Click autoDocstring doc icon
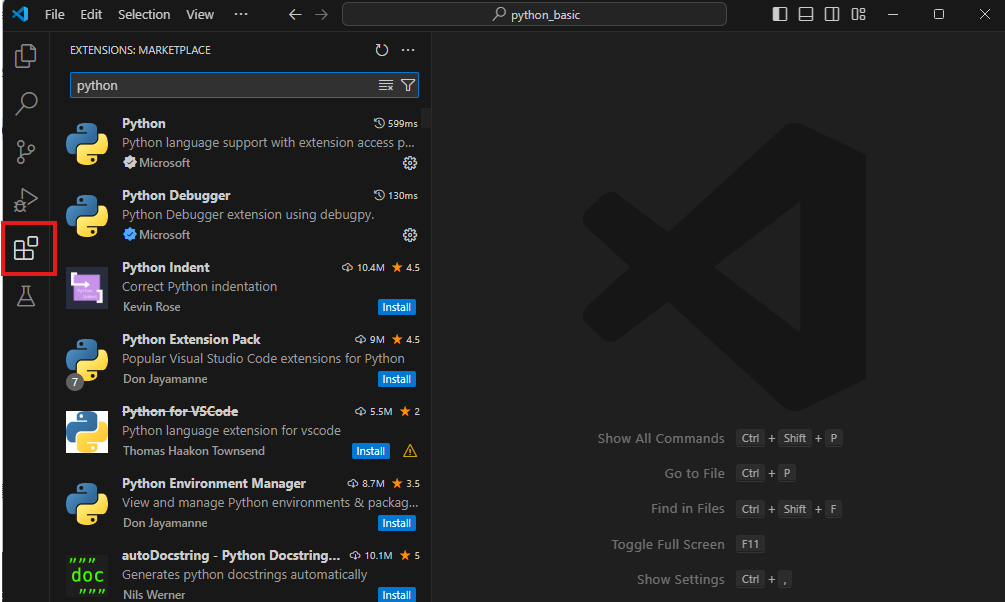This screenshot has height=602, width=1005. [87, 576]
